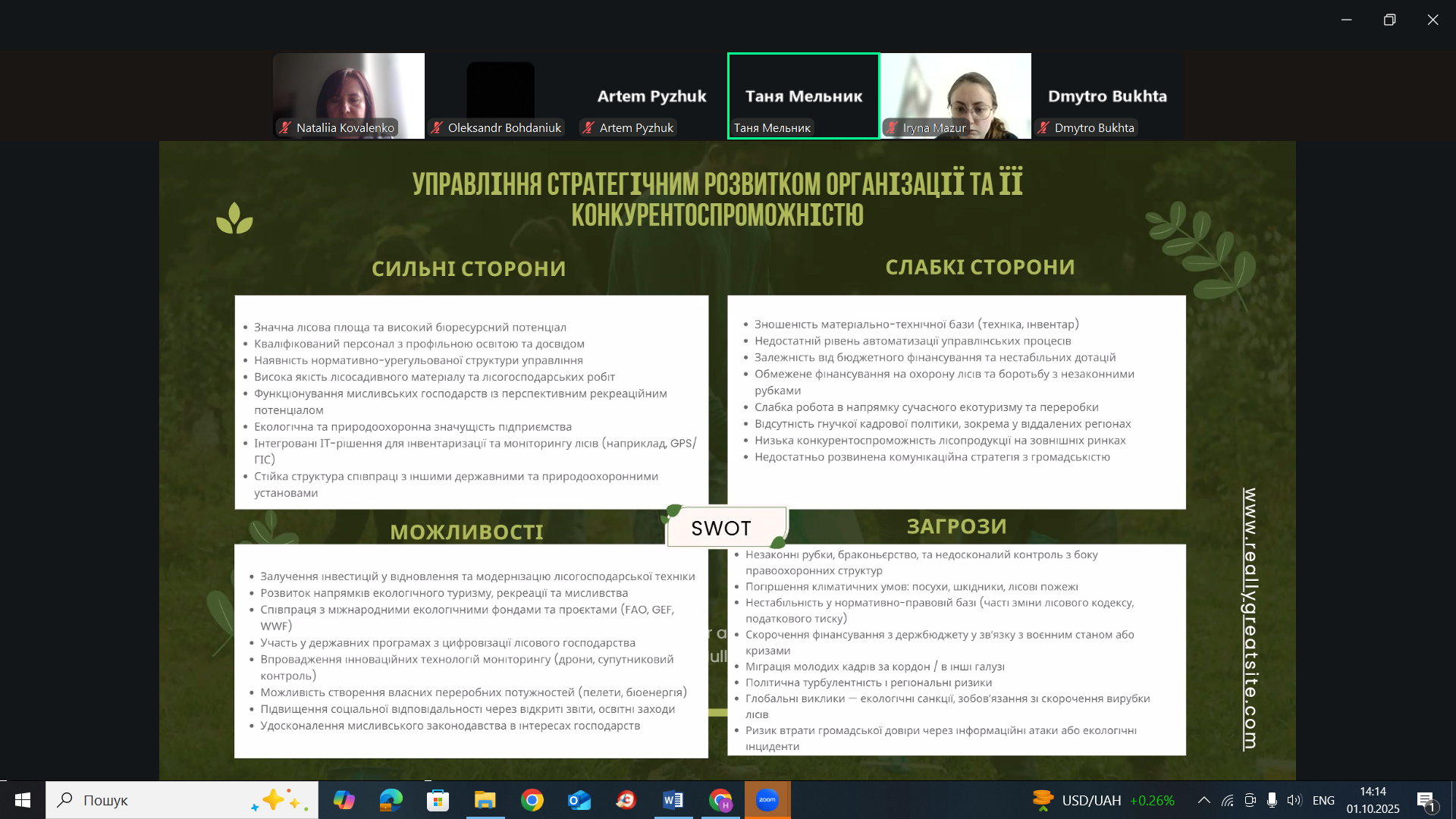This screenshot has height=819, width=1456.
Task: Open File Explorer taskbar icon
Action: pyautogui.click(x=485, y=800)
